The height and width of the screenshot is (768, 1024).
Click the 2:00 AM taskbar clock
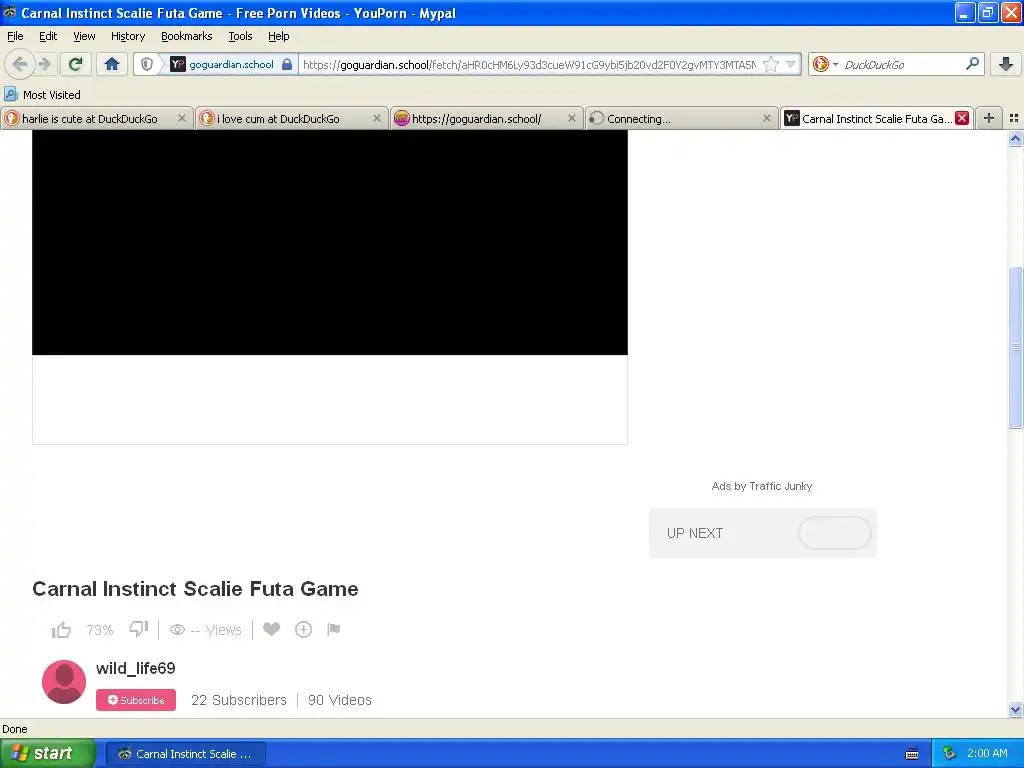coord(987,754)
